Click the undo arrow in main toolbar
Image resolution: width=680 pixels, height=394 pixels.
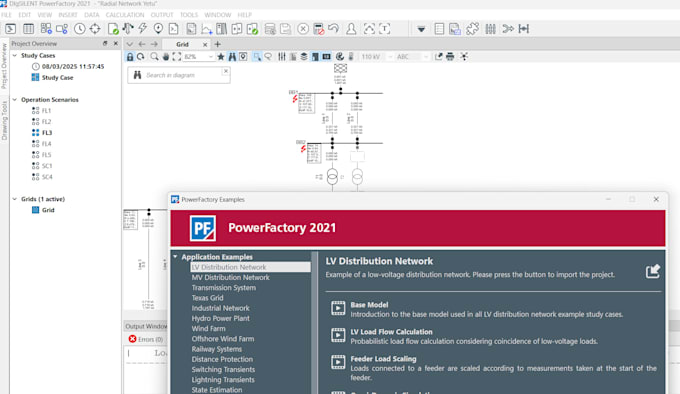pyautogui.click(x=333, y=29)
